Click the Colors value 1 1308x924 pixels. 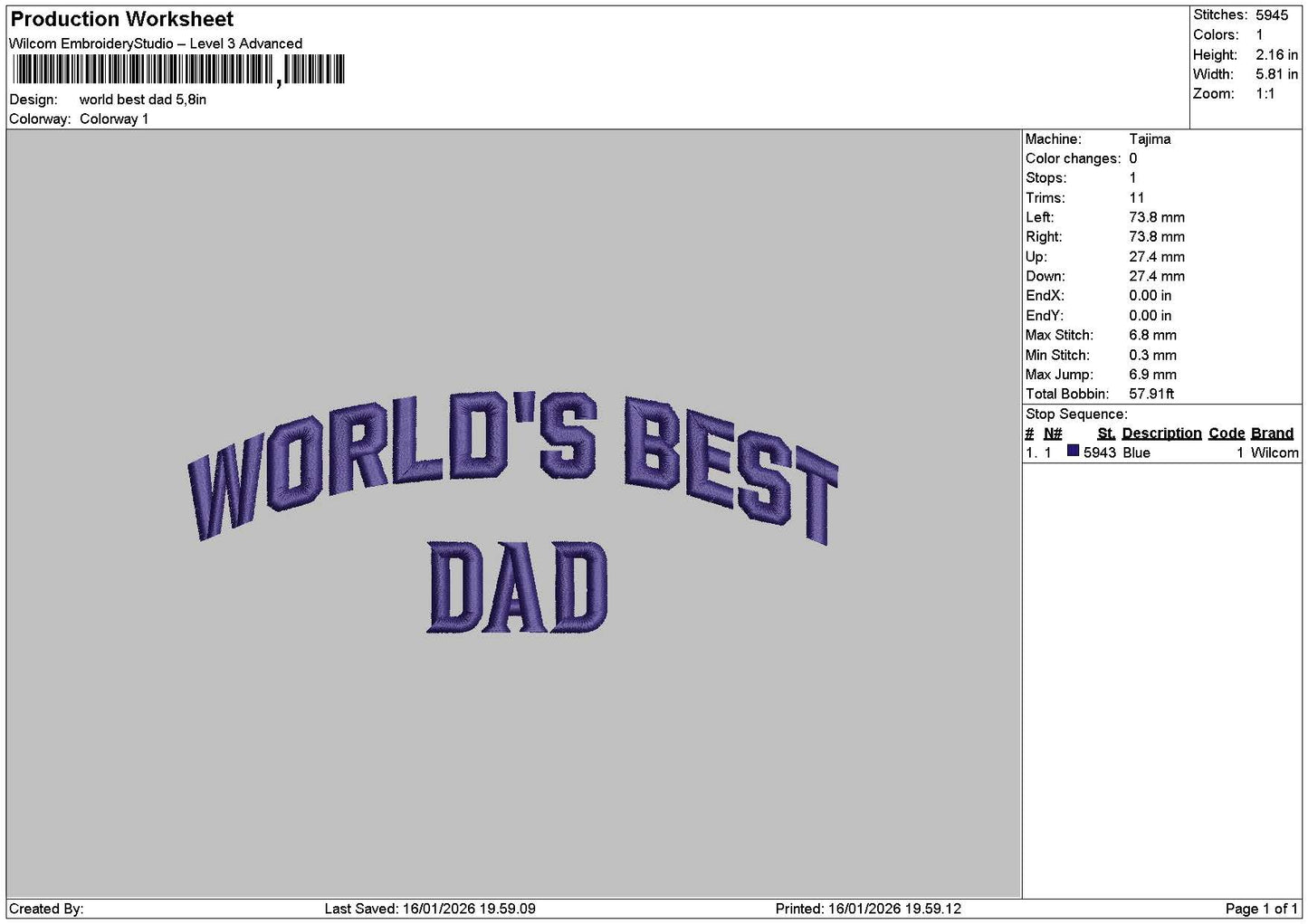coord(1259,35)
